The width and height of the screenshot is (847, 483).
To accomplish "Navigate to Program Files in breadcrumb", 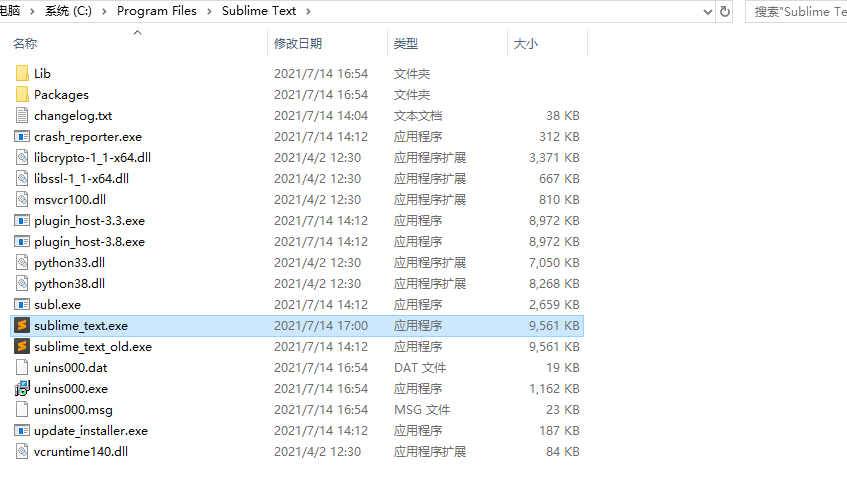I will pyautogui.click(x=156, y=11).
